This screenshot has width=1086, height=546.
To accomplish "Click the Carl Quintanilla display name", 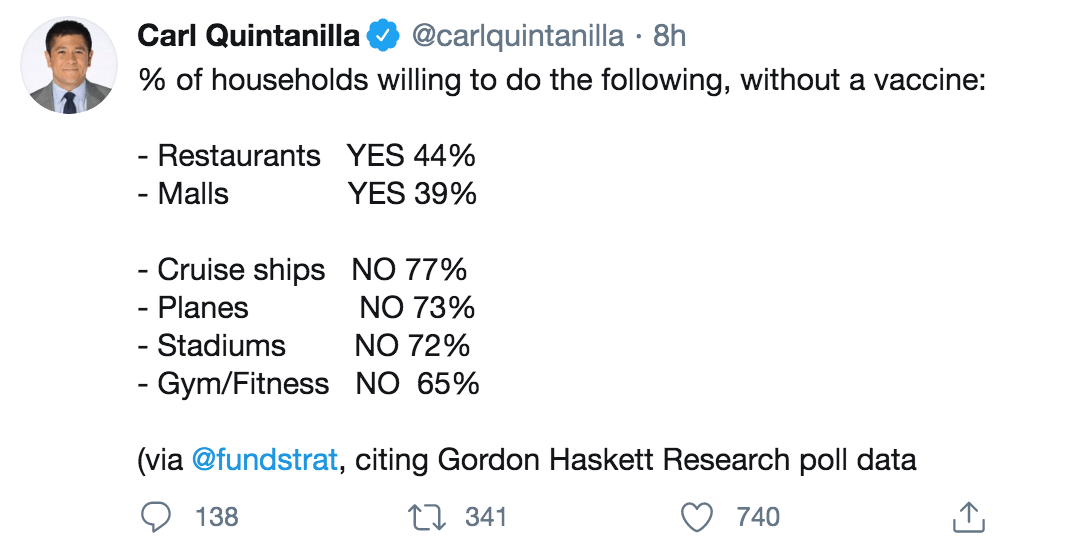I will click(x=248, y=36).
